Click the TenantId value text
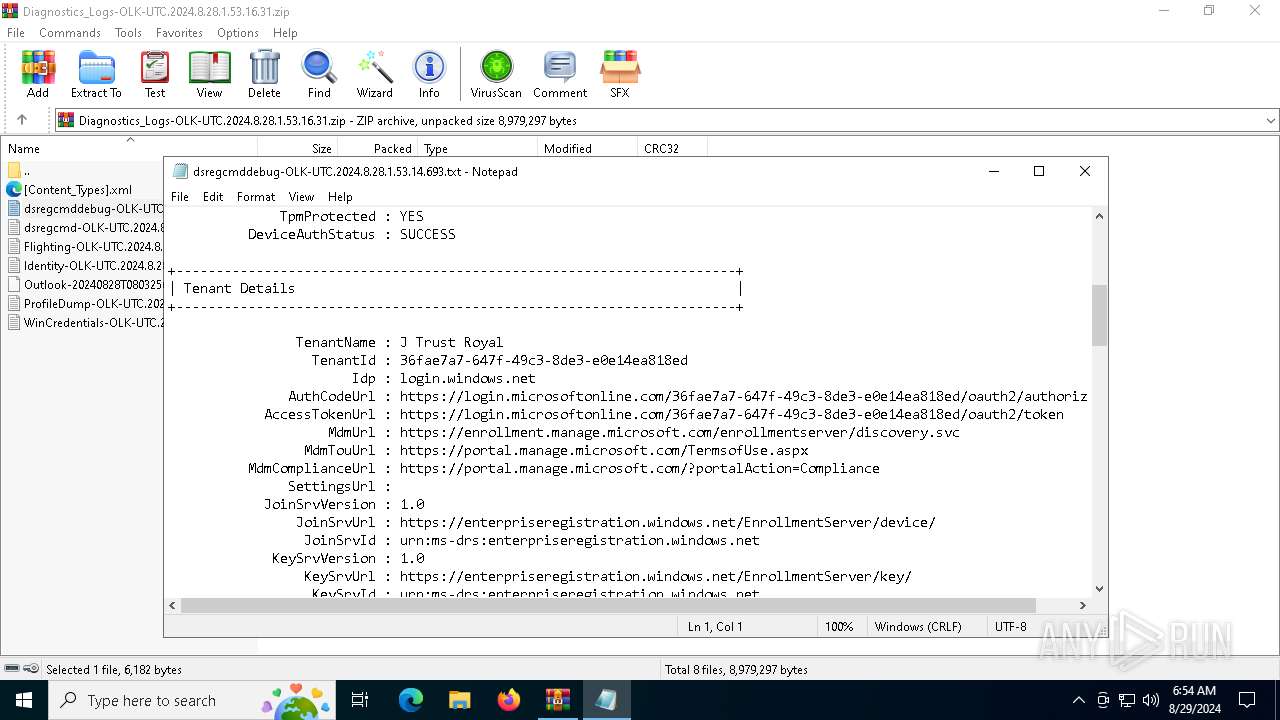 (x=544, y=360)
